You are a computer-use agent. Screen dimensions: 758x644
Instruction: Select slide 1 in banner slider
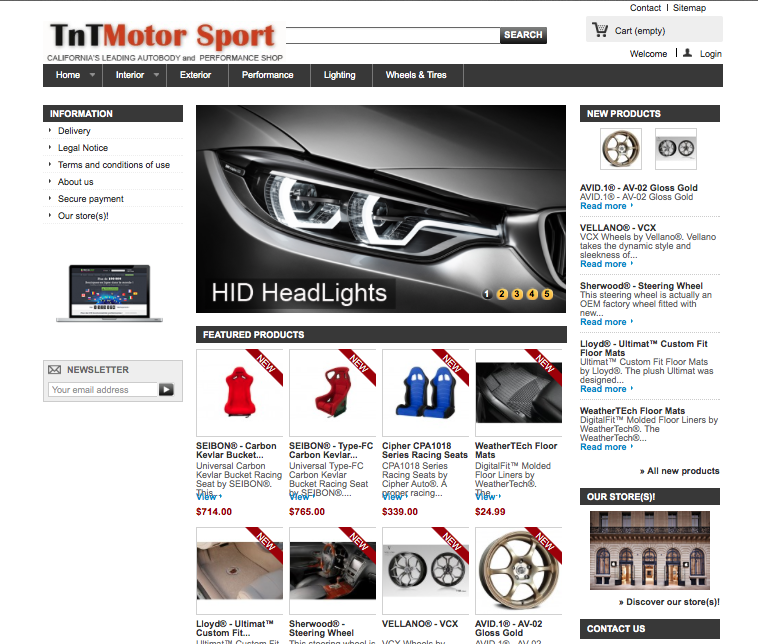487,293
